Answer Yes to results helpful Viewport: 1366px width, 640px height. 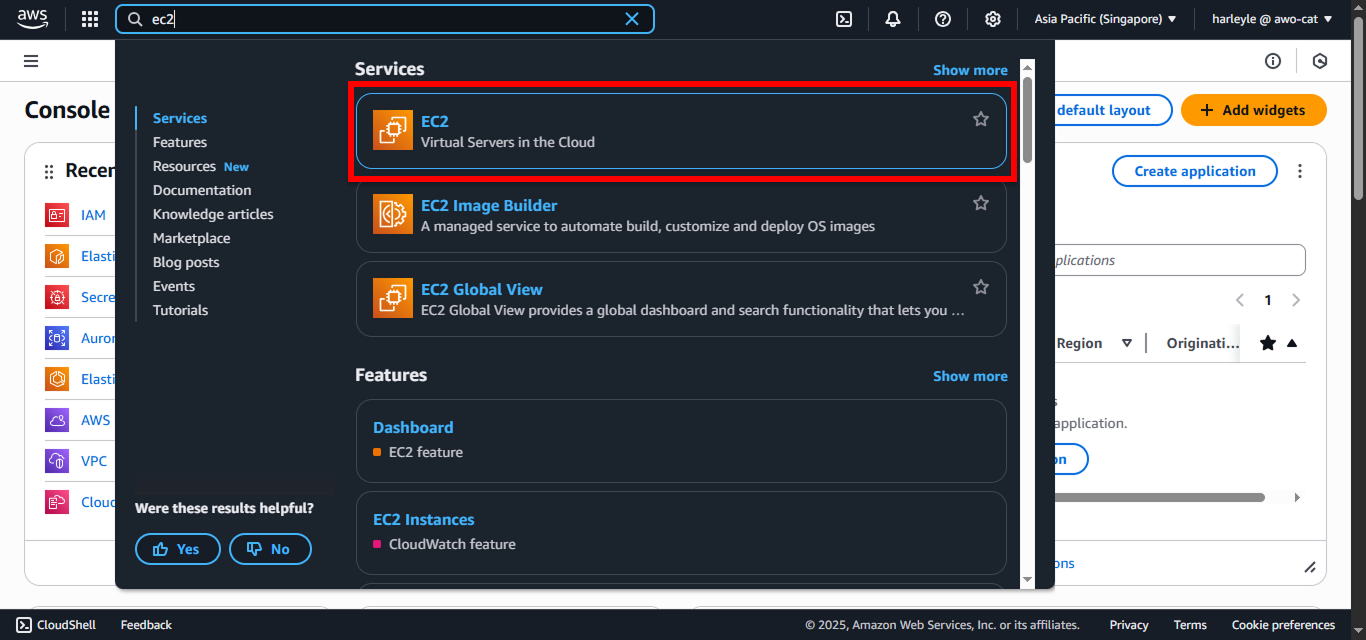[177, 549]
